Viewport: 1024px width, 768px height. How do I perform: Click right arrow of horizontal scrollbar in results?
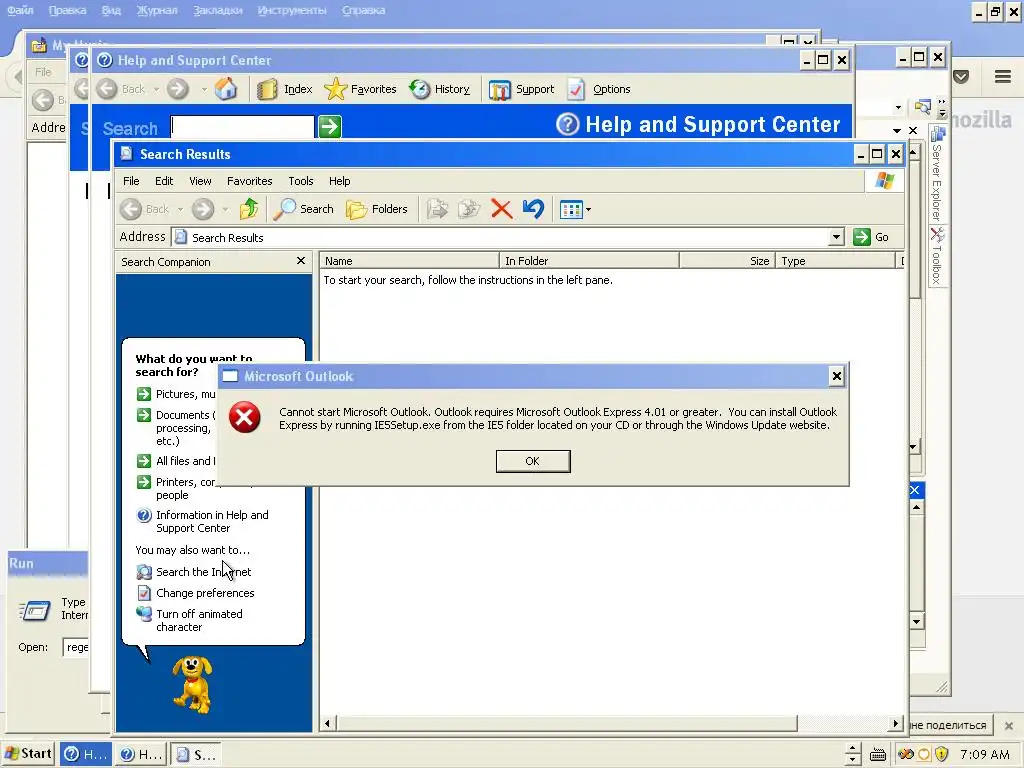pyautogui.click(x=896, y=723)
